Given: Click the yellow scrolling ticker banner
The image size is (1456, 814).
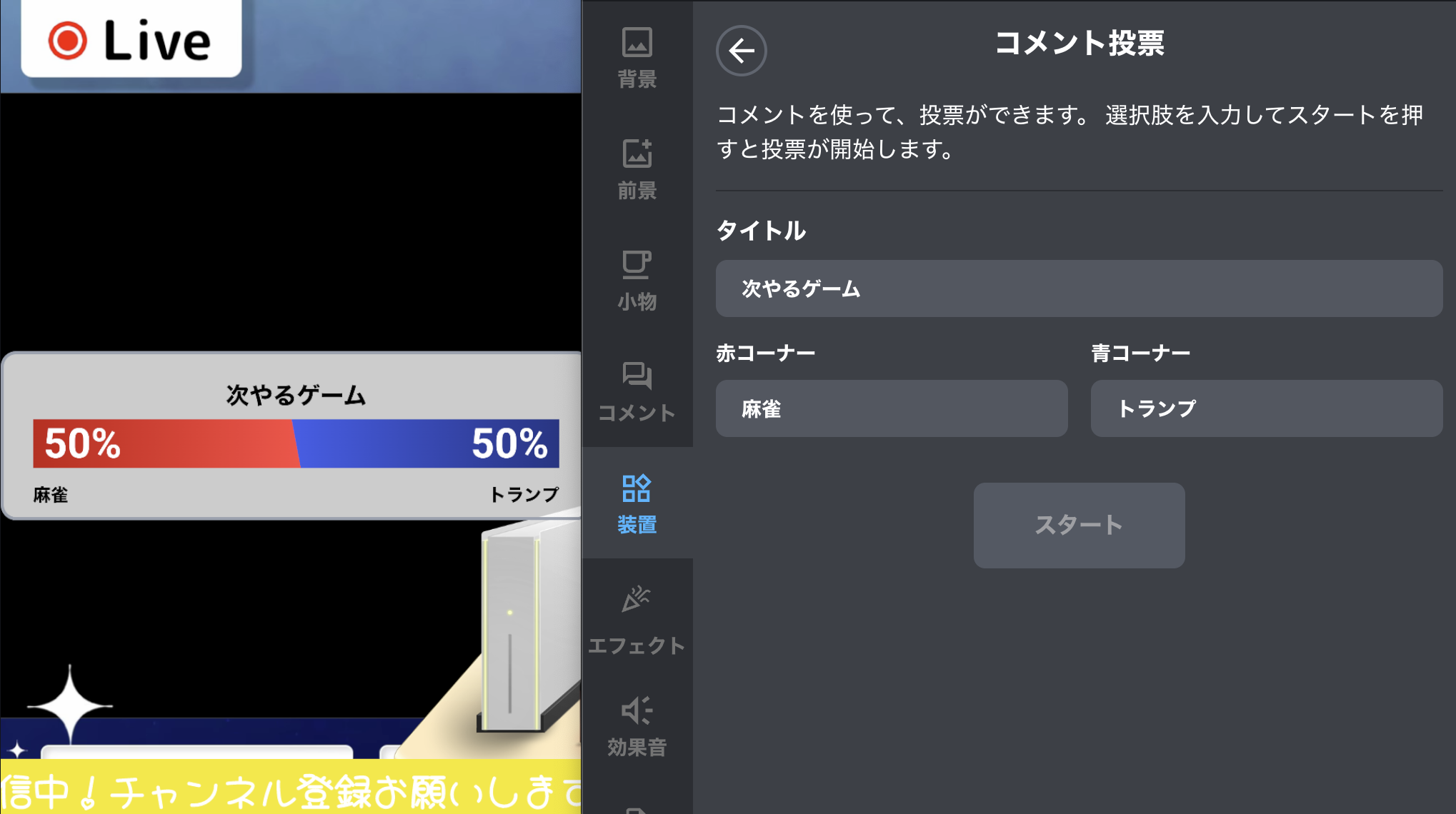Looking at the screenshot, I should [x=290, y=789].
